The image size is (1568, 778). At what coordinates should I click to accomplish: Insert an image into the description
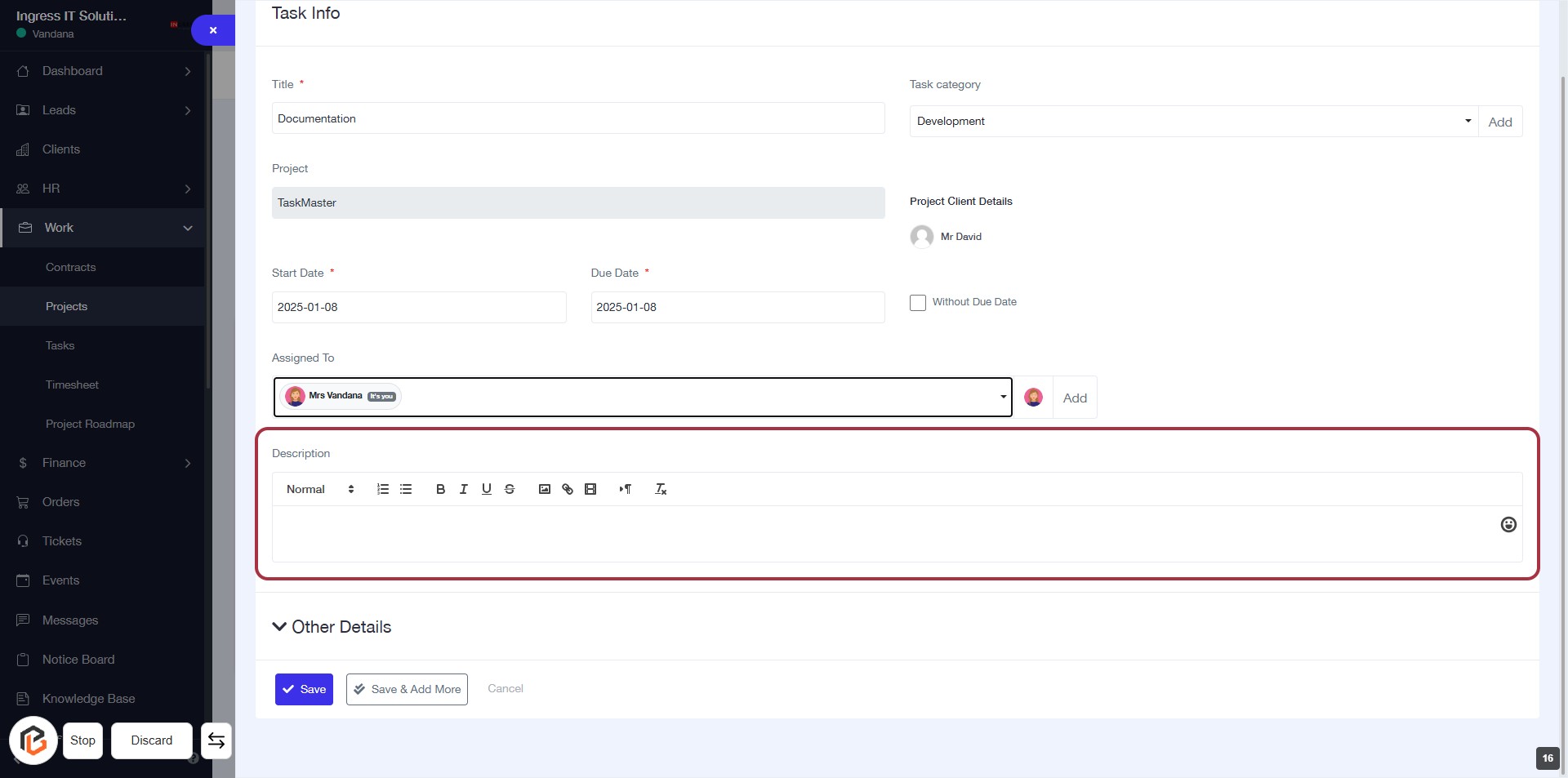tap(544, 489)
